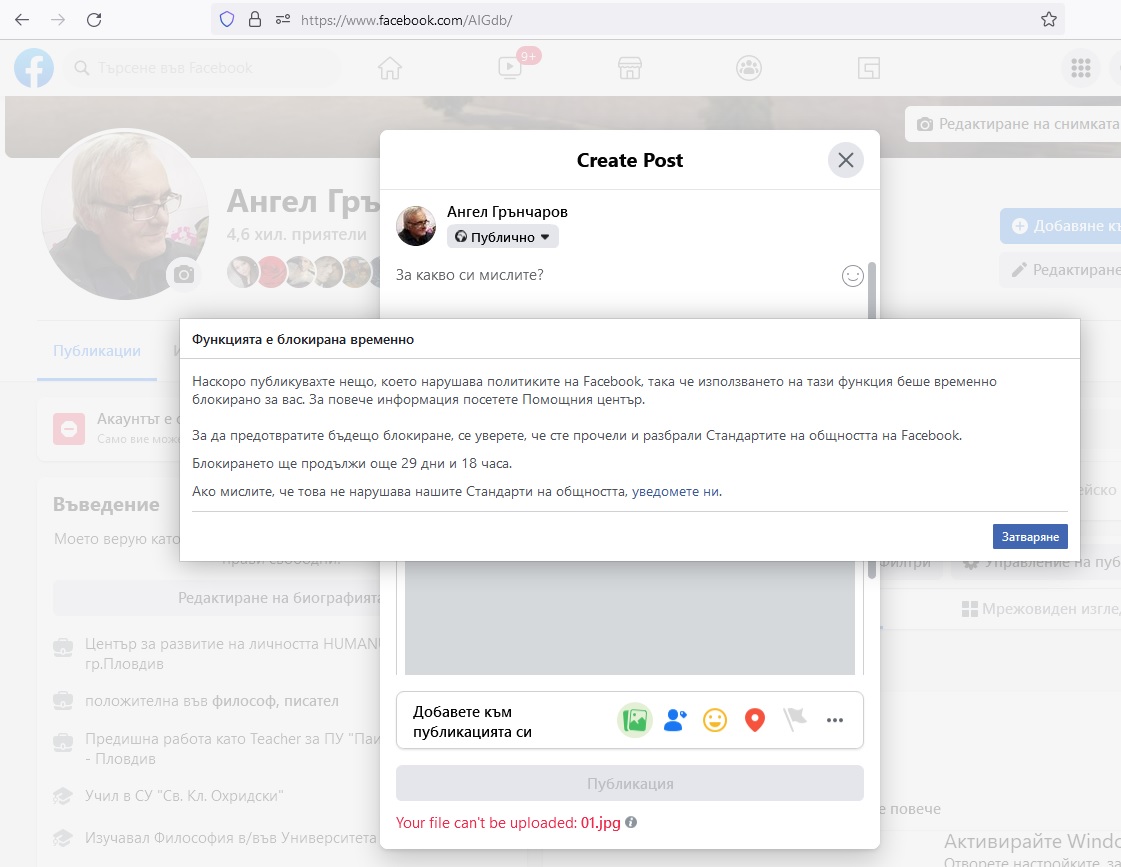Click the Затваряне button

(1029, 537)
